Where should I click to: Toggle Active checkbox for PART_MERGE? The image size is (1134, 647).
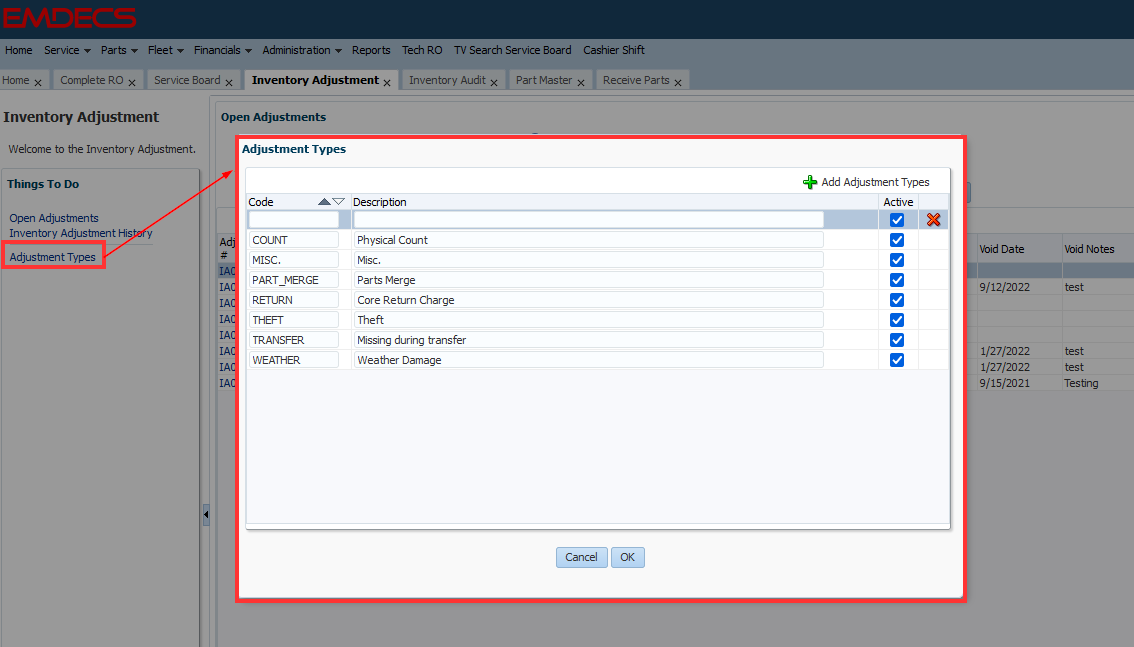pos(897,280)
